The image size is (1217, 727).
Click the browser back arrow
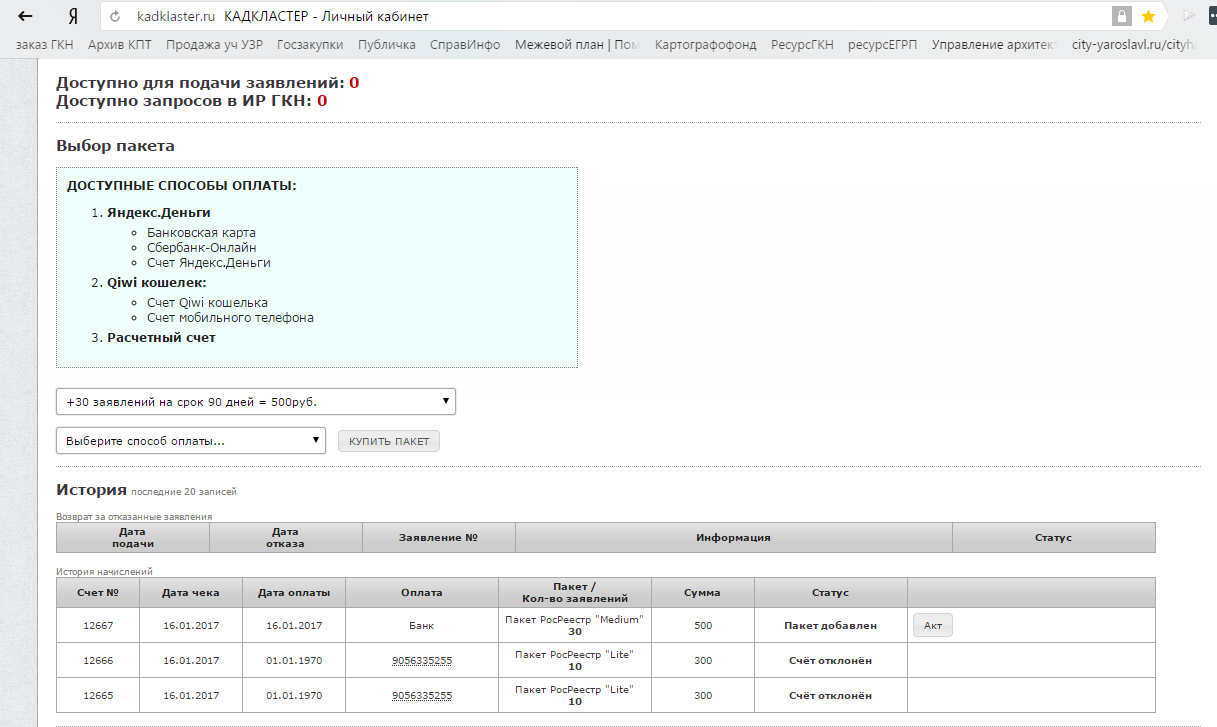pos(25,17)
